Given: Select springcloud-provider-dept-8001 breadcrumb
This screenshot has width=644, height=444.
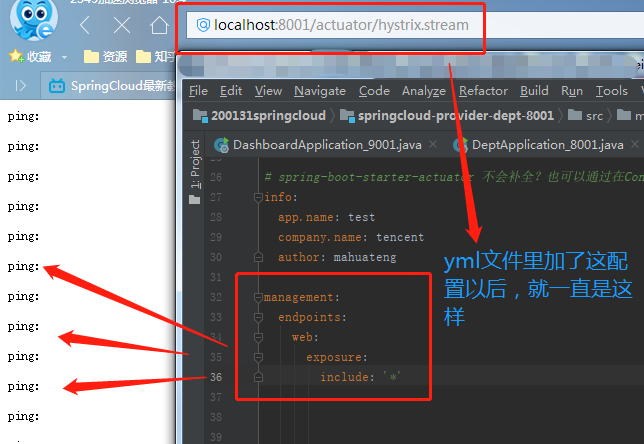Looking at the screenshot, I should click(x=447, y=116).
